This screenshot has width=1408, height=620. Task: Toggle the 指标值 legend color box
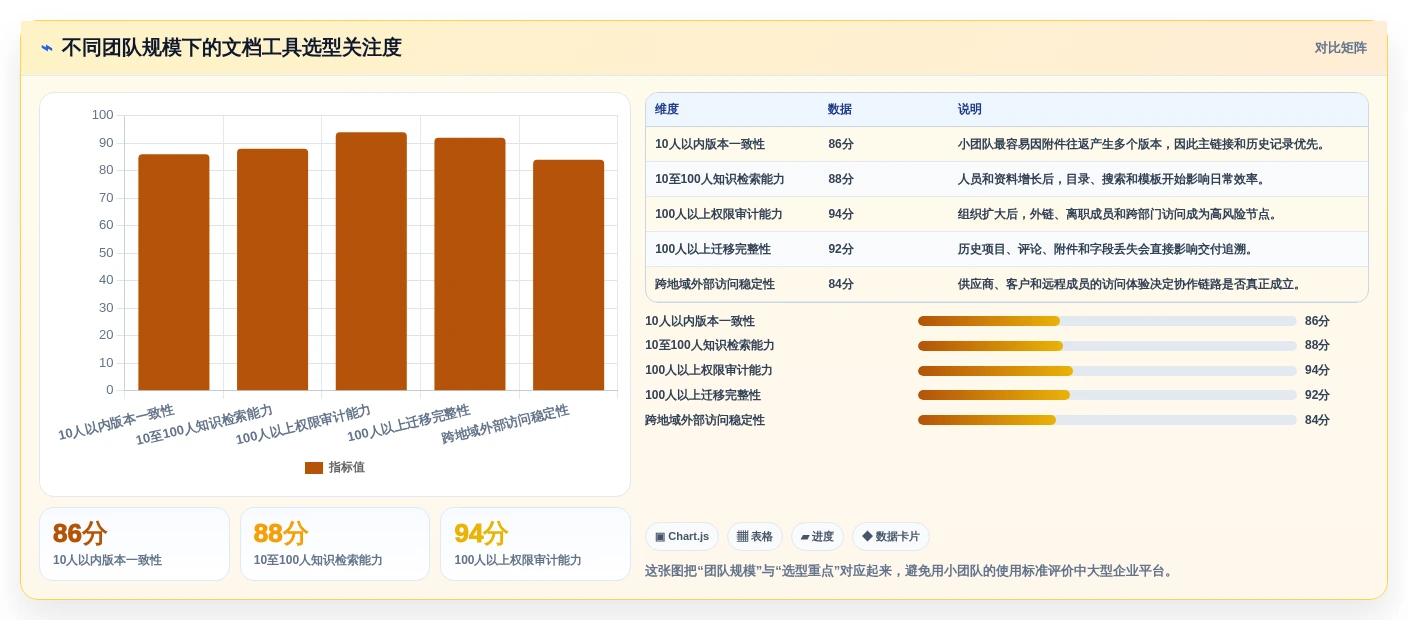click(x=314, y=468)
